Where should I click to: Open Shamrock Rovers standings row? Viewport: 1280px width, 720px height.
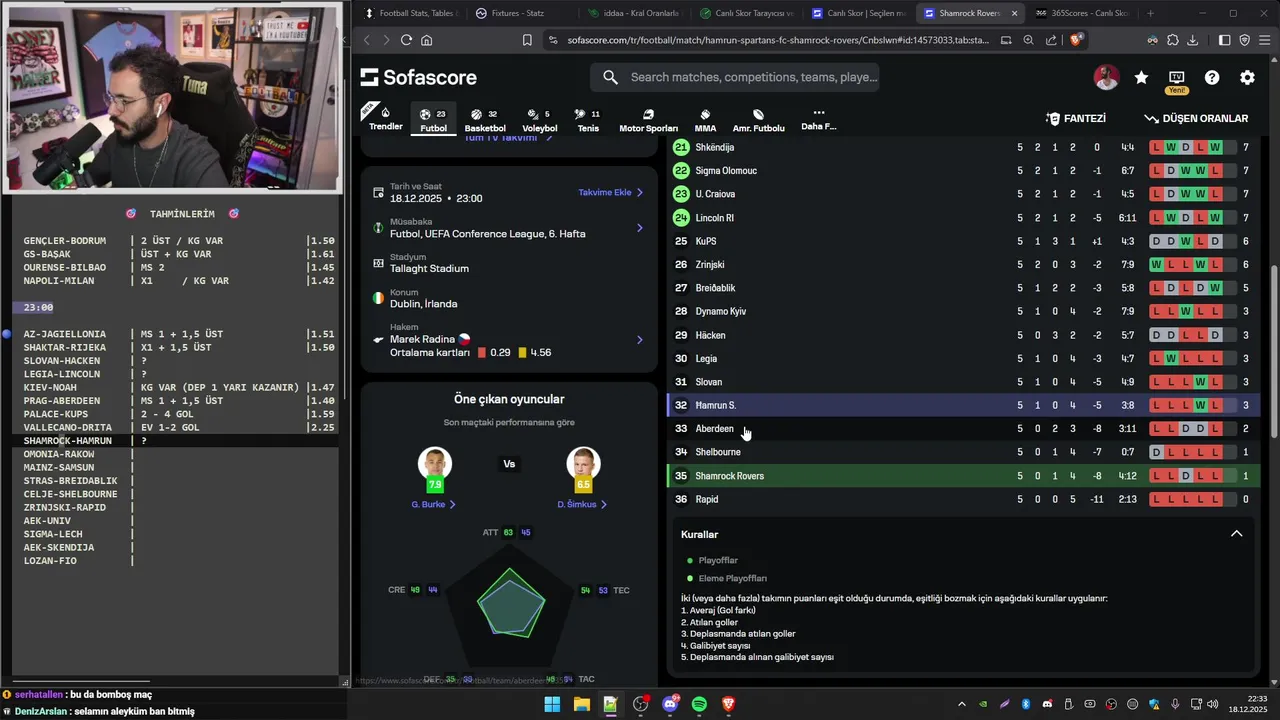click(x=962, y=476)
